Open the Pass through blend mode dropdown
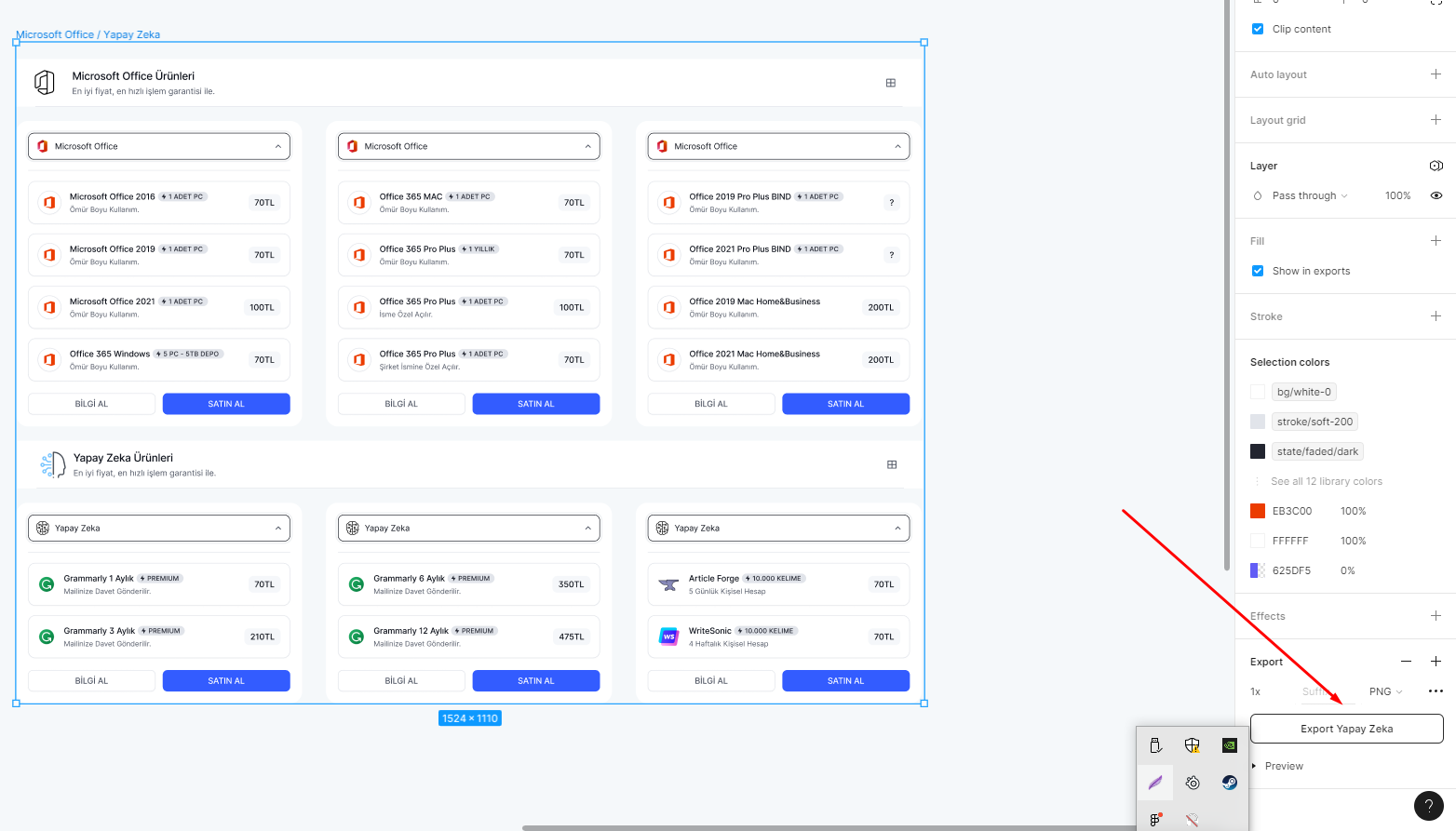This screenshot has width=1456, height=831. point(1310,195)
